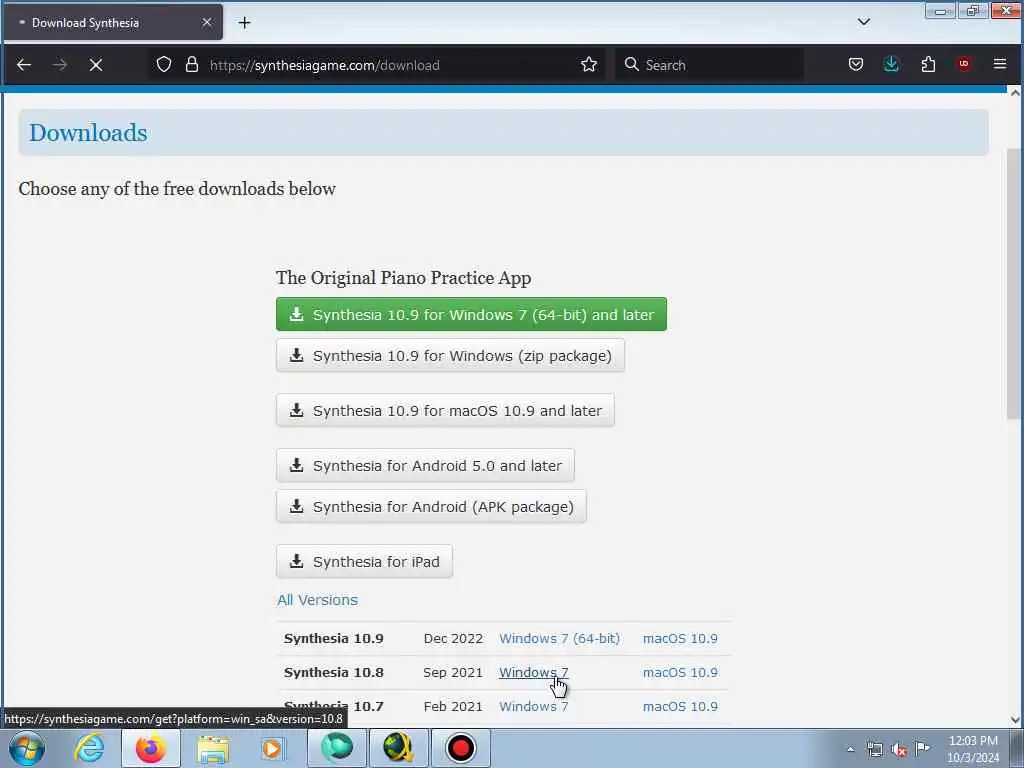1024x768 pixels.
Task: Open the Pocket save icon
Action: [x=856, y=64]
